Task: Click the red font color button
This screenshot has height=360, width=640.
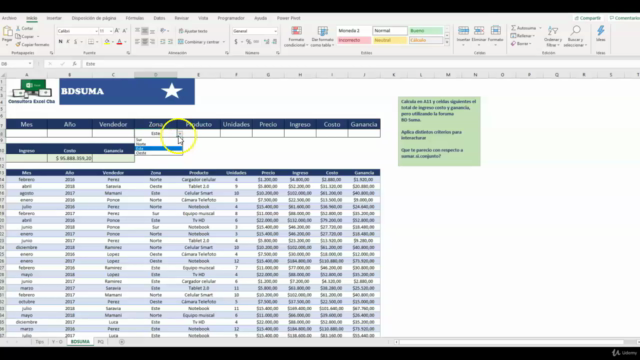Action: point(120,42)
